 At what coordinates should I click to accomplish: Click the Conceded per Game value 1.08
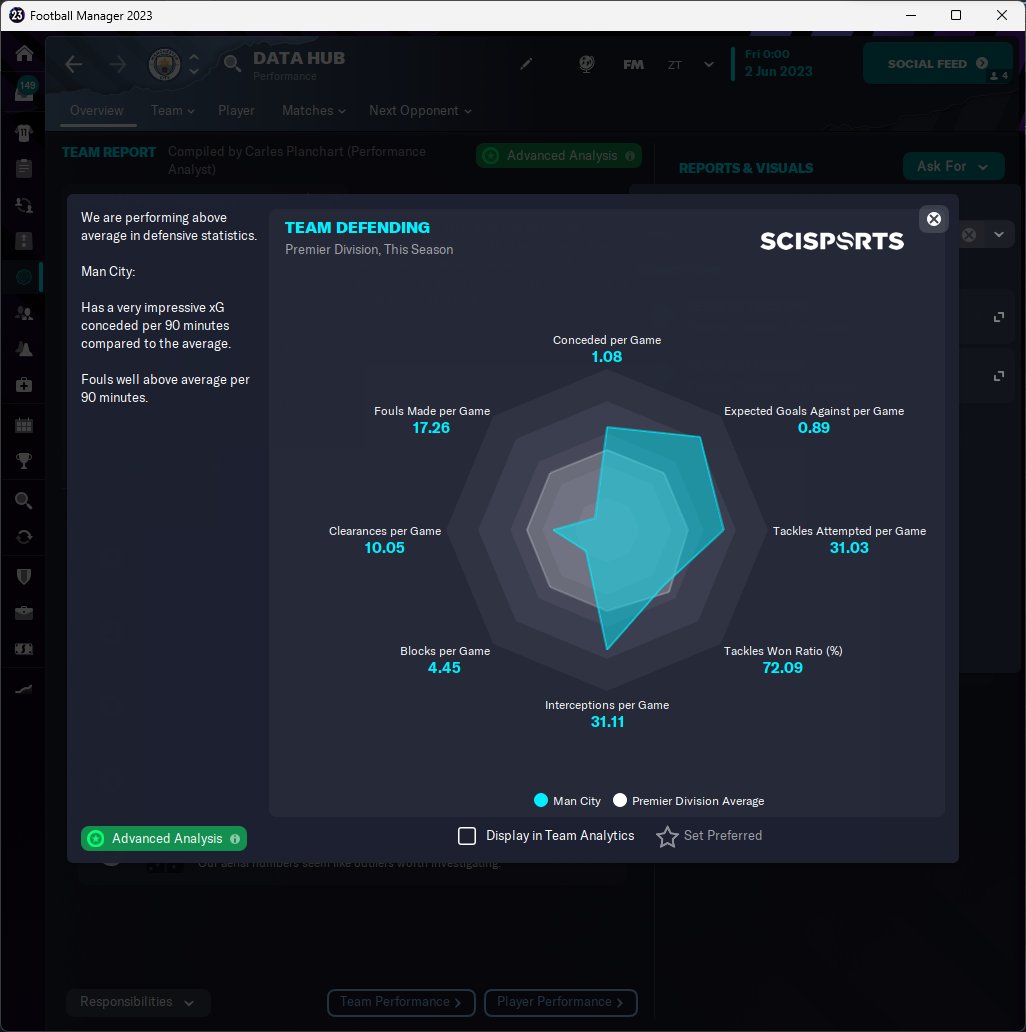point(607,357)
